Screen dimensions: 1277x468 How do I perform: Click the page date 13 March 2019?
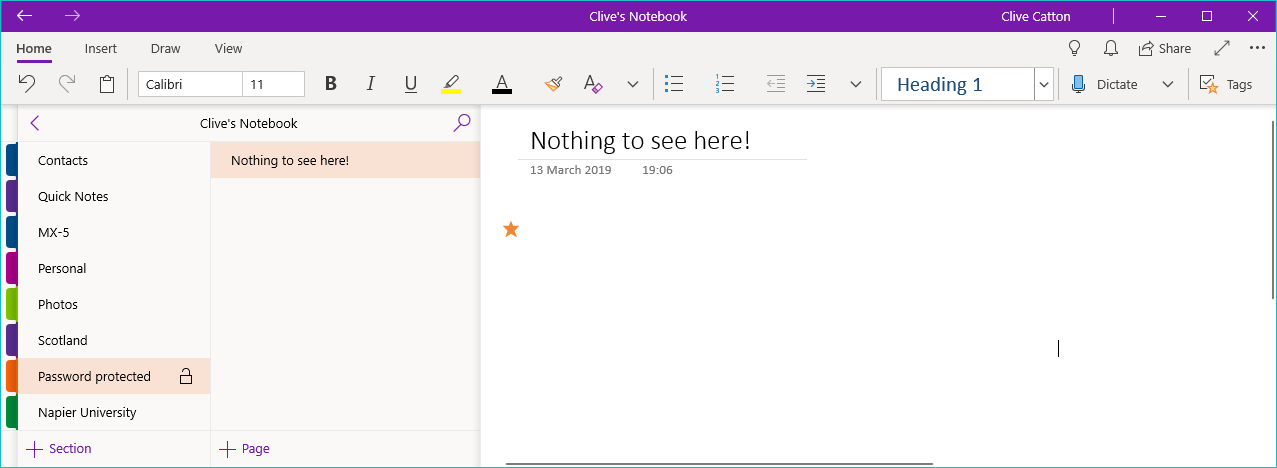pyautogui.click(x=570, y=170)
